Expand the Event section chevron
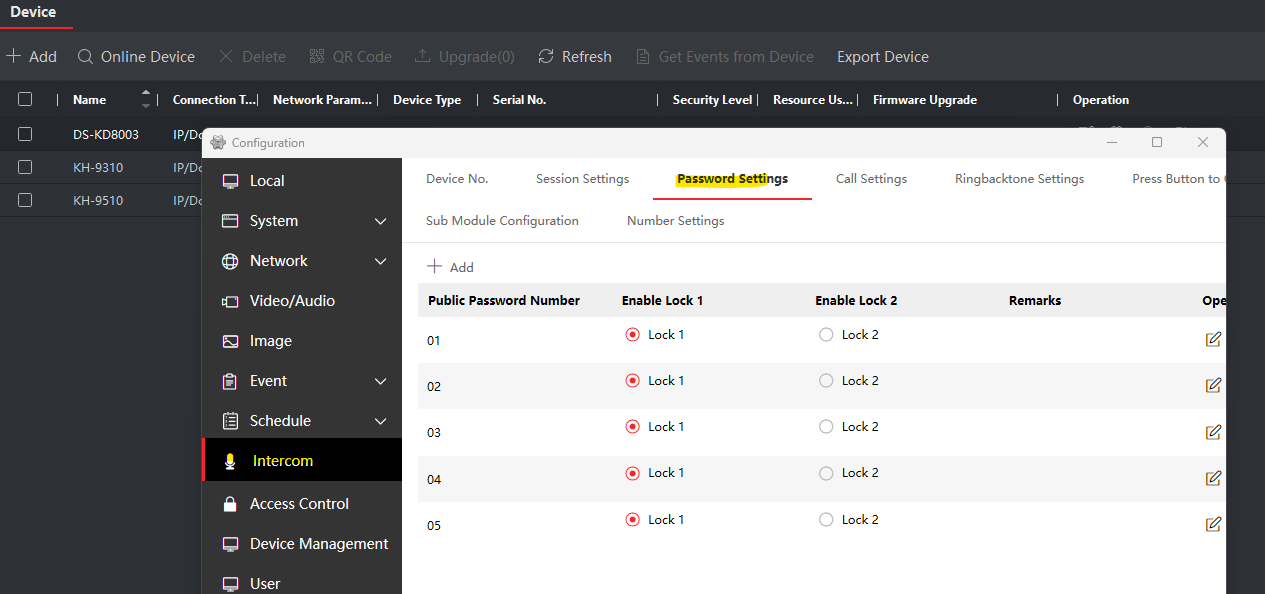Viewport: 1265px width, 594px height. tap(380, 381)
